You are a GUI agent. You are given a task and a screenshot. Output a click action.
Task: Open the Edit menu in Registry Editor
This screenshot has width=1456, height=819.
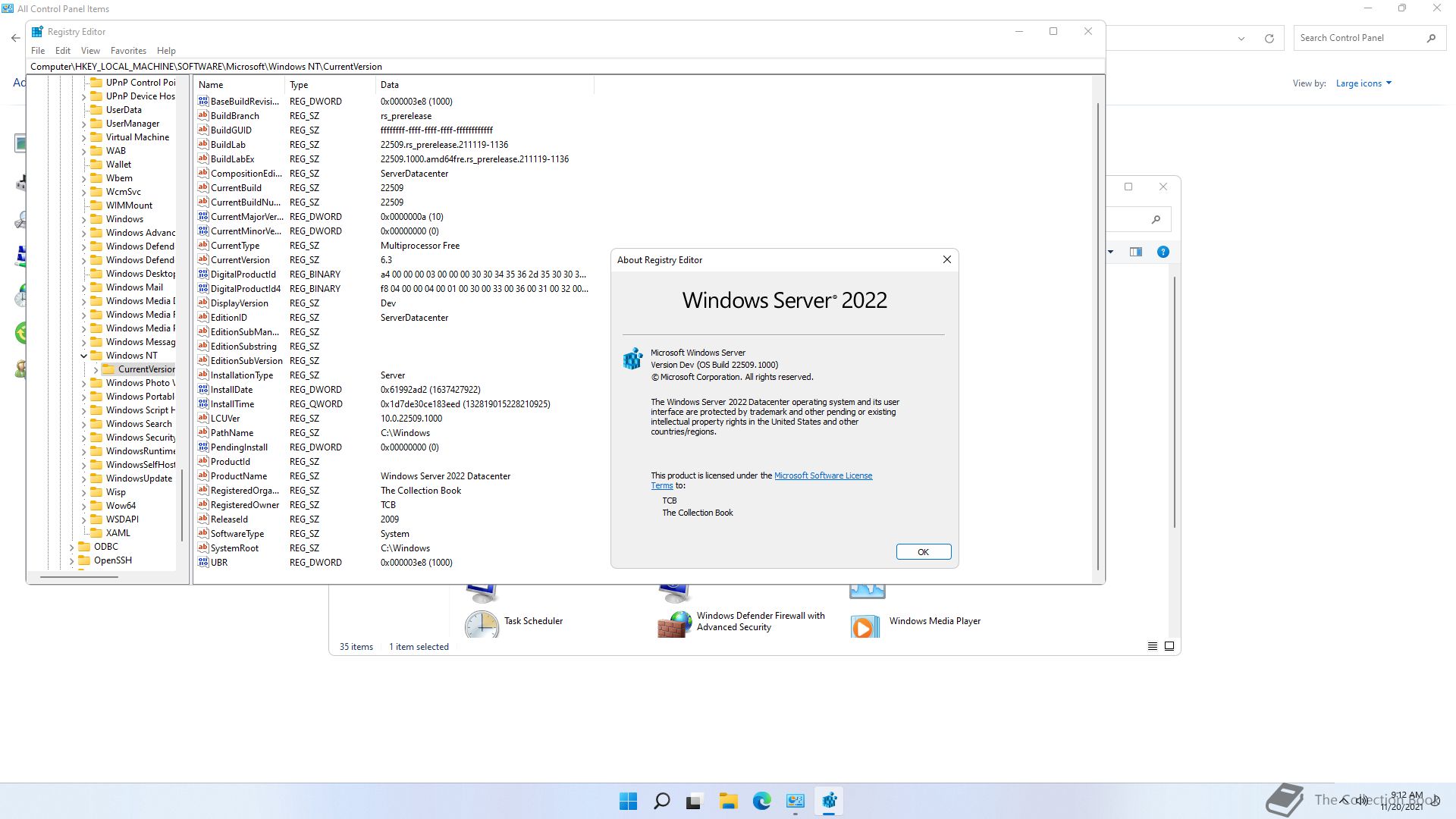[x=63, y=51]
